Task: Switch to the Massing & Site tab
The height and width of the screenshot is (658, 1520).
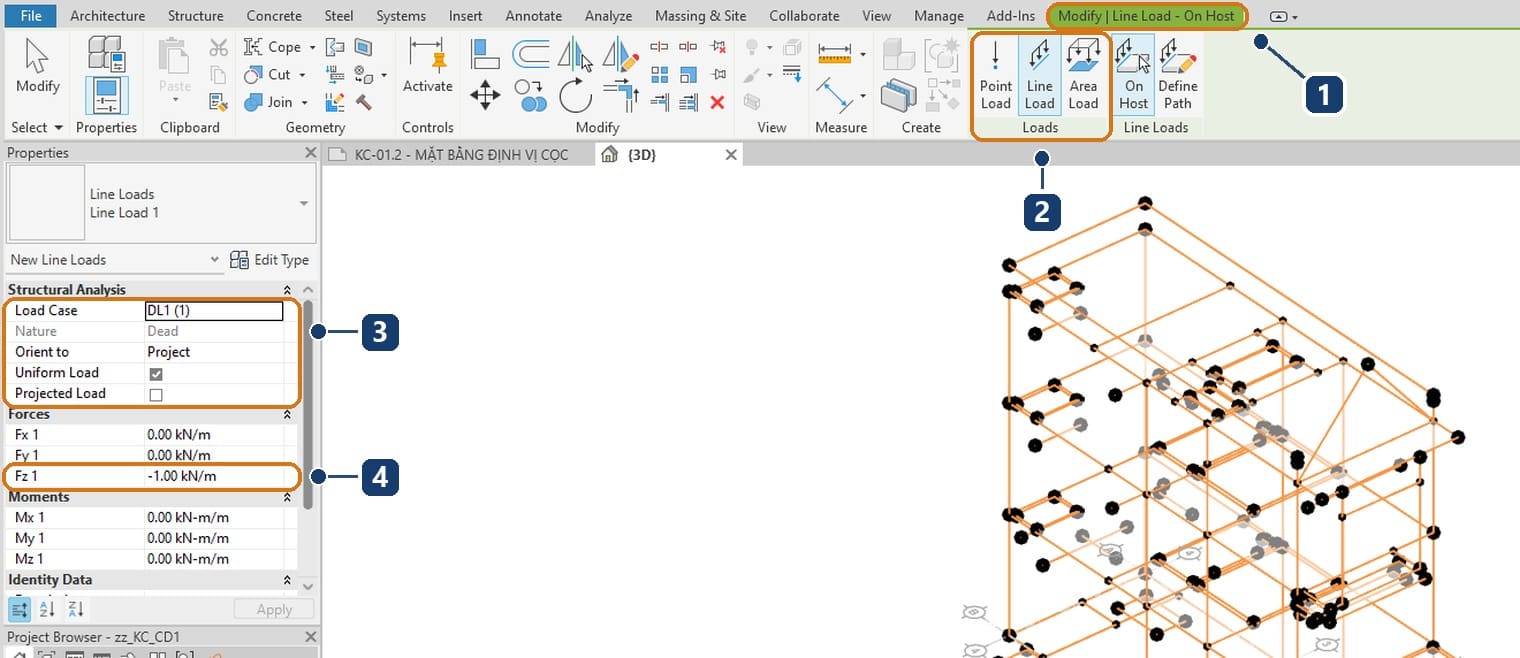Action: pos(700,16)
